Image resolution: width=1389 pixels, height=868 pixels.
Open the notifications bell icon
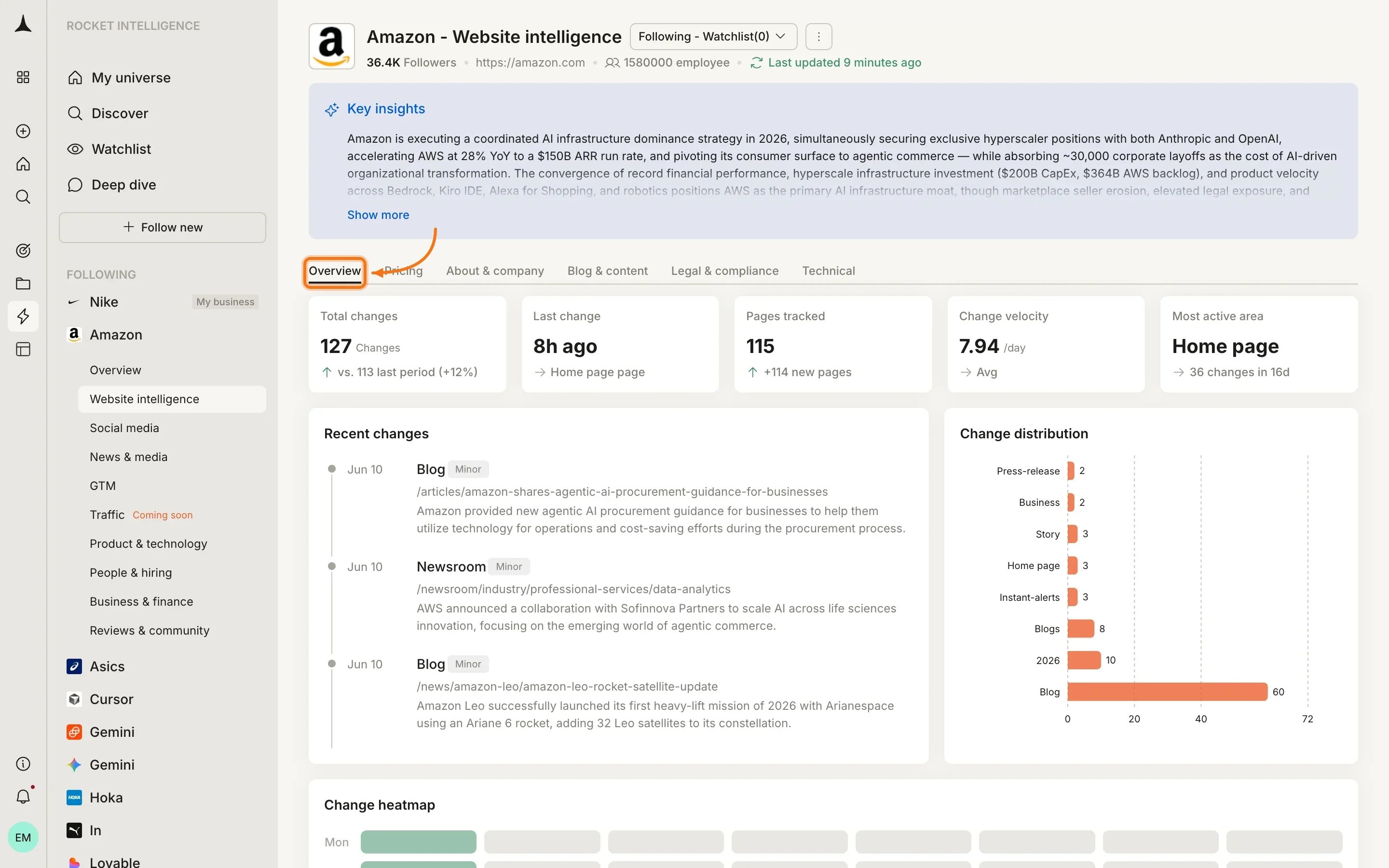pos(23,797)
